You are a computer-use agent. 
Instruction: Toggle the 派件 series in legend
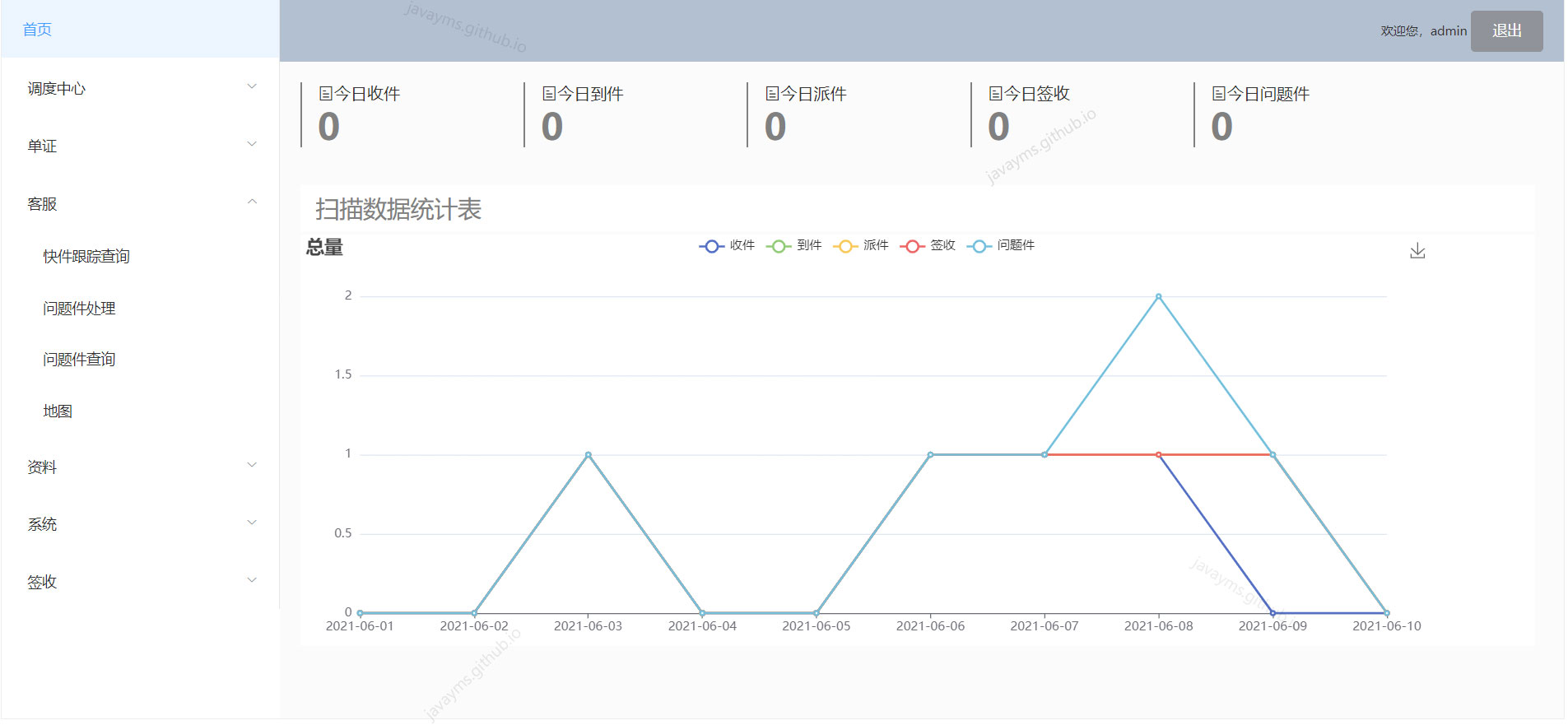(861, 245)
